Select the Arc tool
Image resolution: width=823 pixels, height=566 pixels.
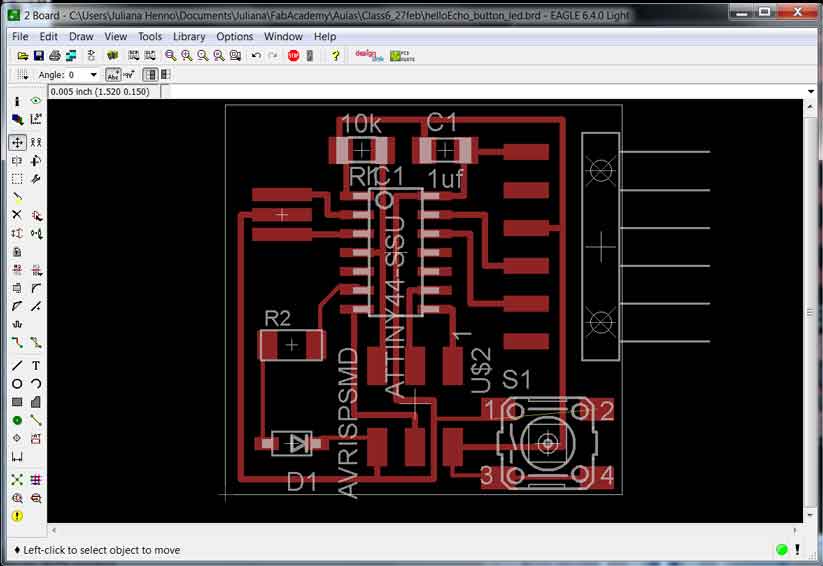36,384
